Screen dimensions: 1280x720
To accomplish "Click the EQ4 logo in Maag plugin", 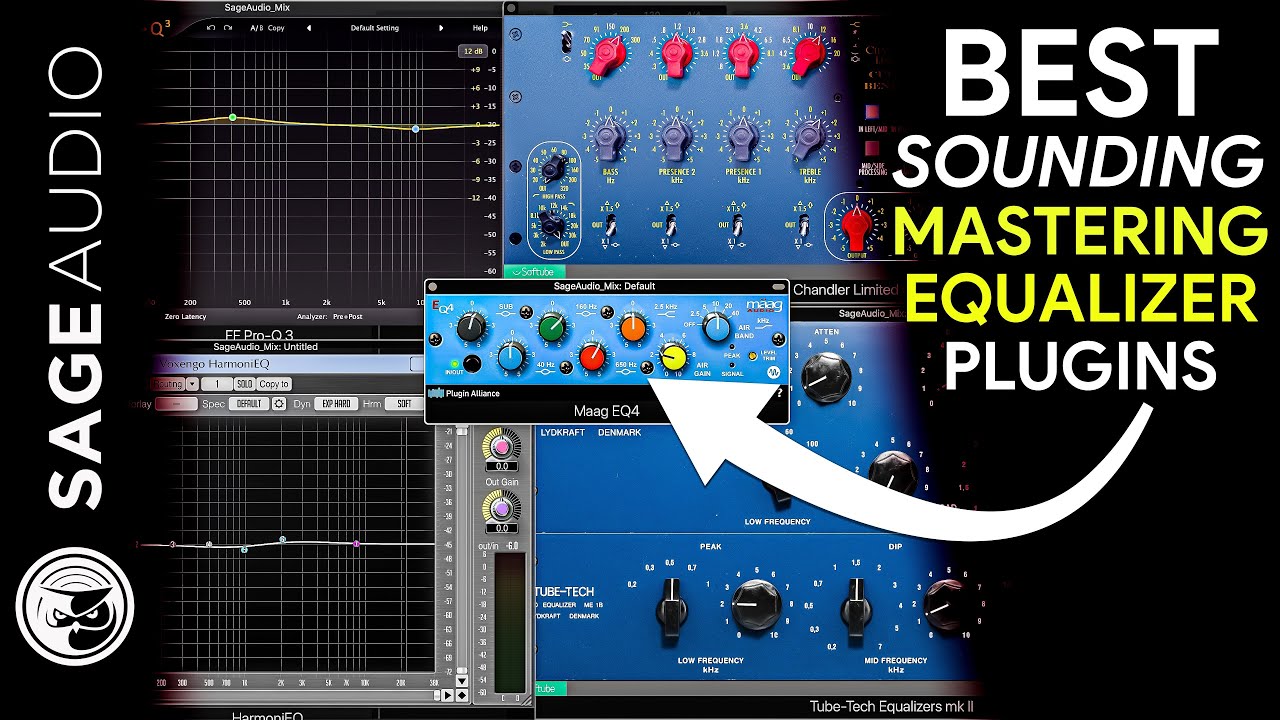I will pos(441,308).
